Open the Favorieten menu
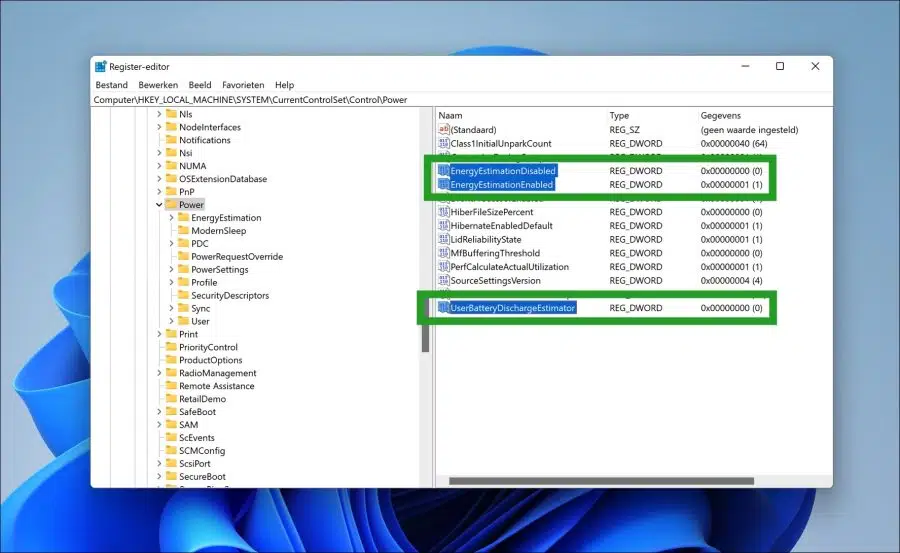The height and width of the screenshot is (553, 900). [x=243, y=85]
